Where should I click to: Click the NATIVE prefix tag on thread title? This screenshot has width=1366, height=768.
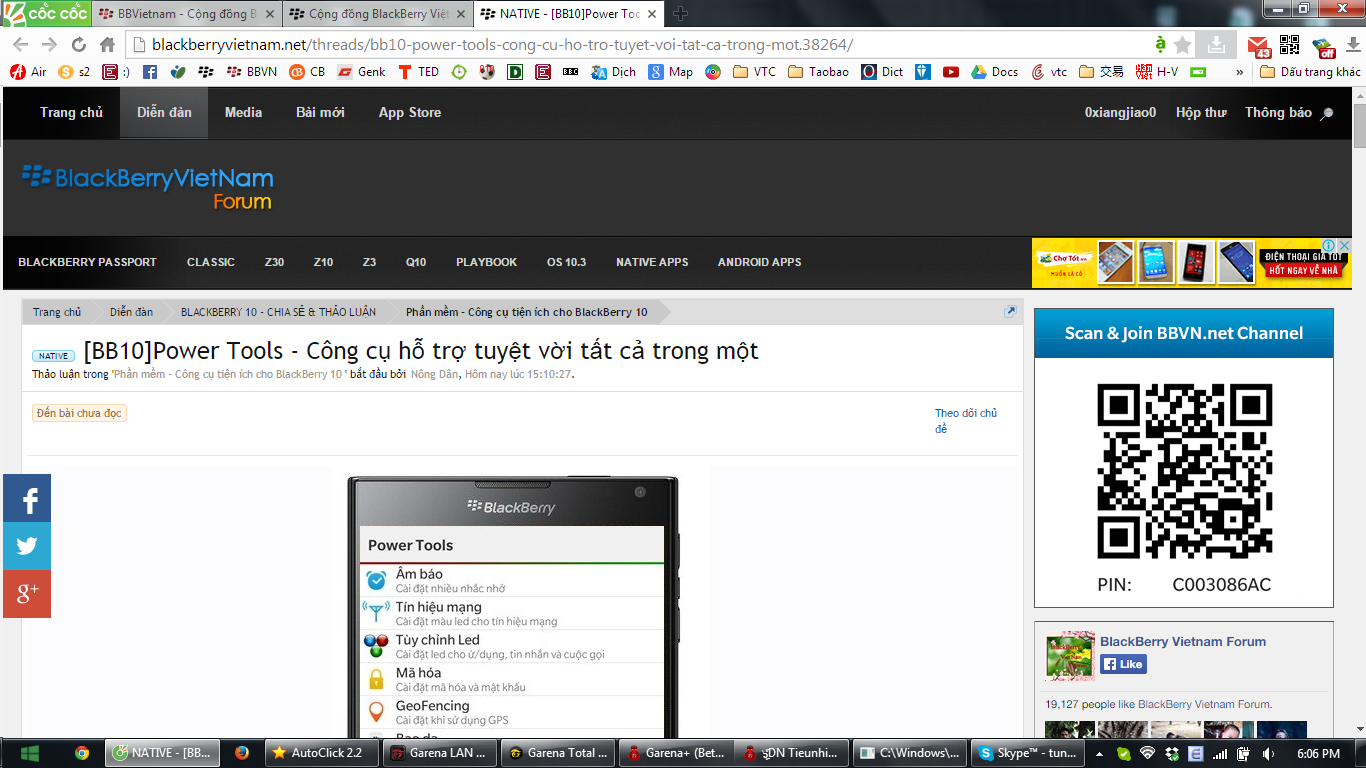coord(53,356)
